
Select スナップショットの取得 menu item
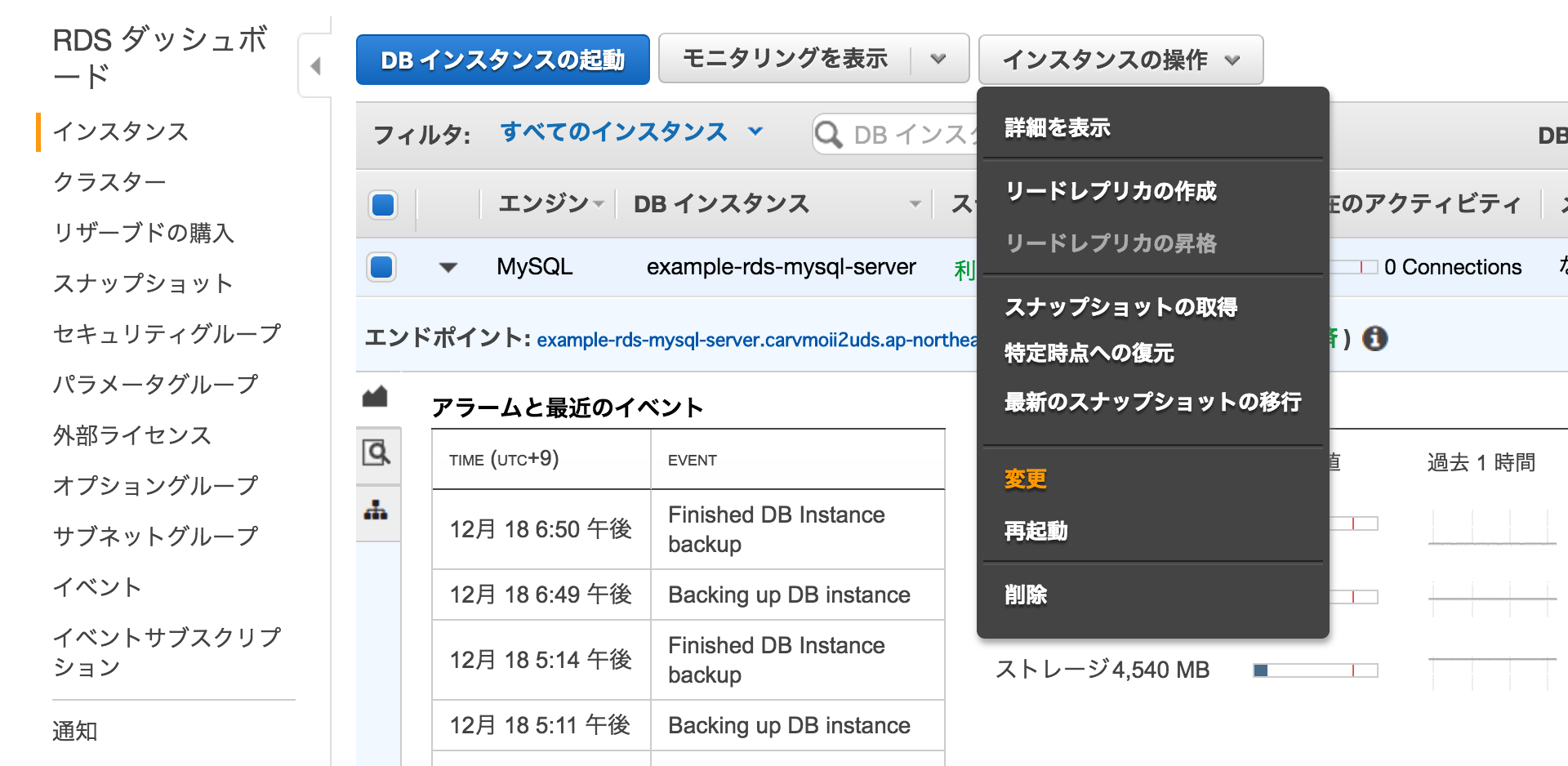coord(1120,307)
